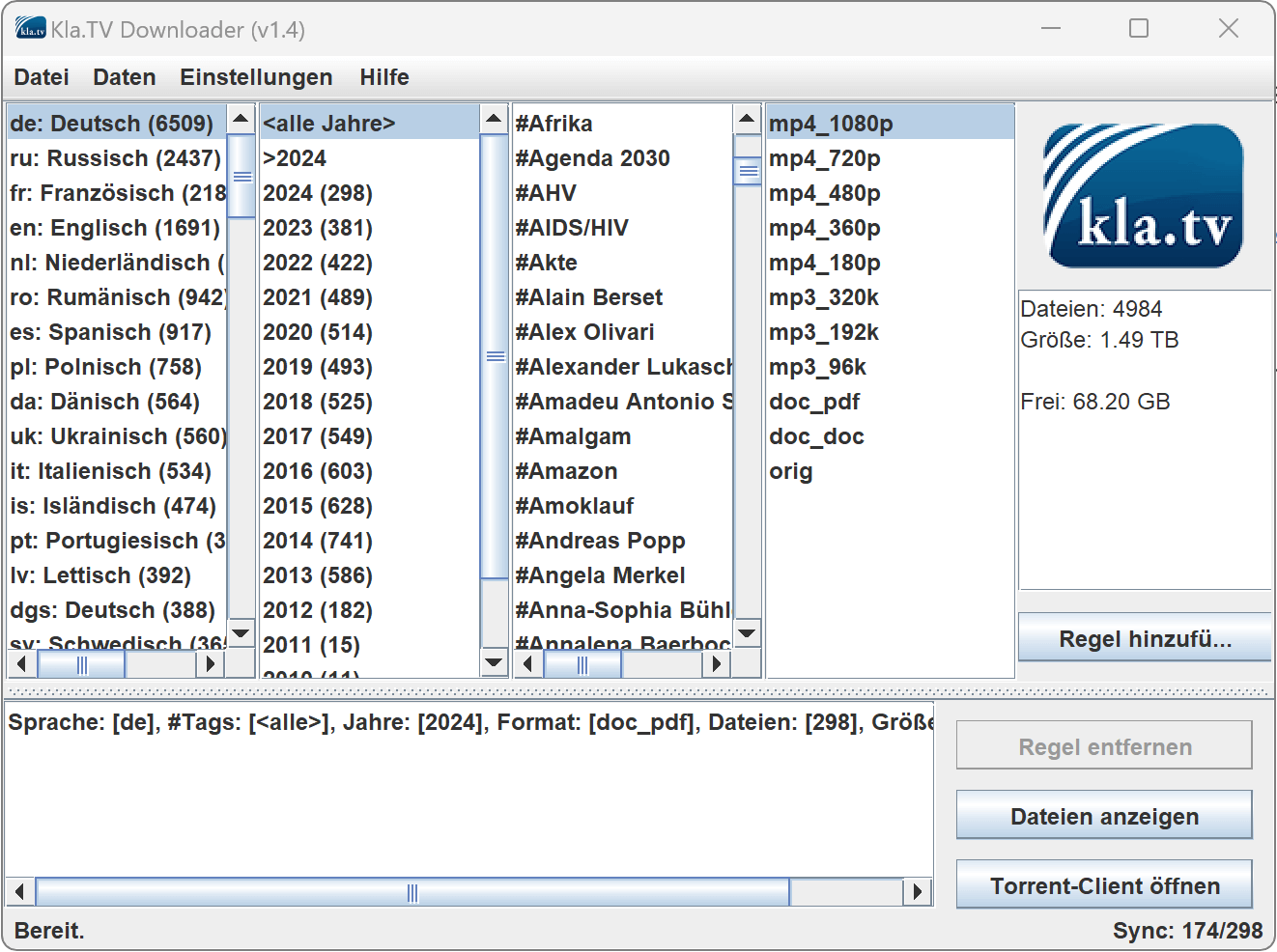The image size is (1277, 952).
Task: Select language ru: Russisch (2437)
Action: click(x=115, y=158)
